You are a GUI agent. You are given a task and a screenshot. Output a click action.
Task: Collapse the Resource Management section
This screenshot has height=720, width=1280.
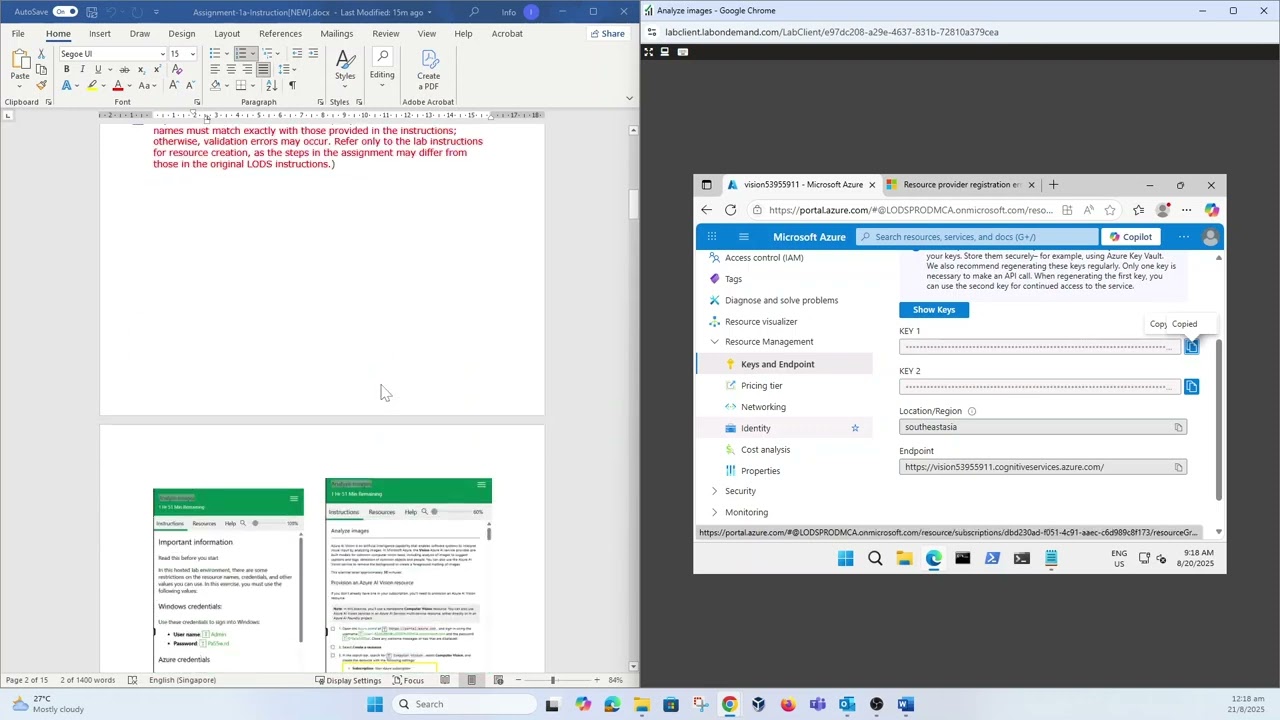click(714, 342)
